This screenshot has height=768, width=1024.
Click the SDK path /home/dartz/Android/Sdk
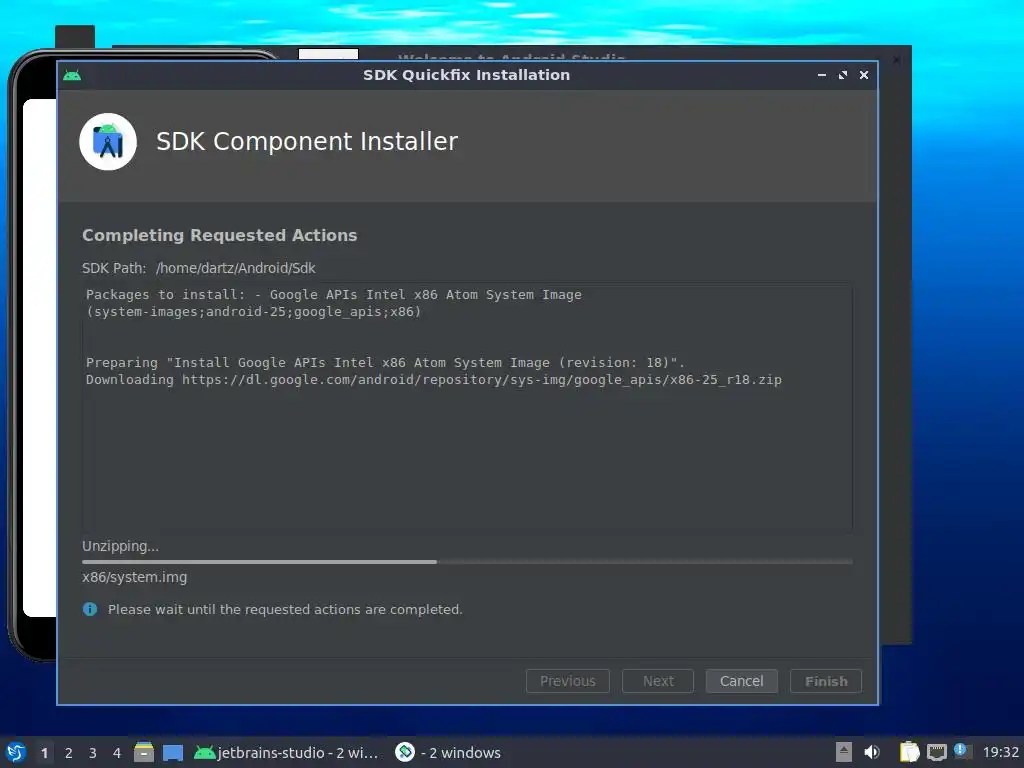(x=236, y=268)
